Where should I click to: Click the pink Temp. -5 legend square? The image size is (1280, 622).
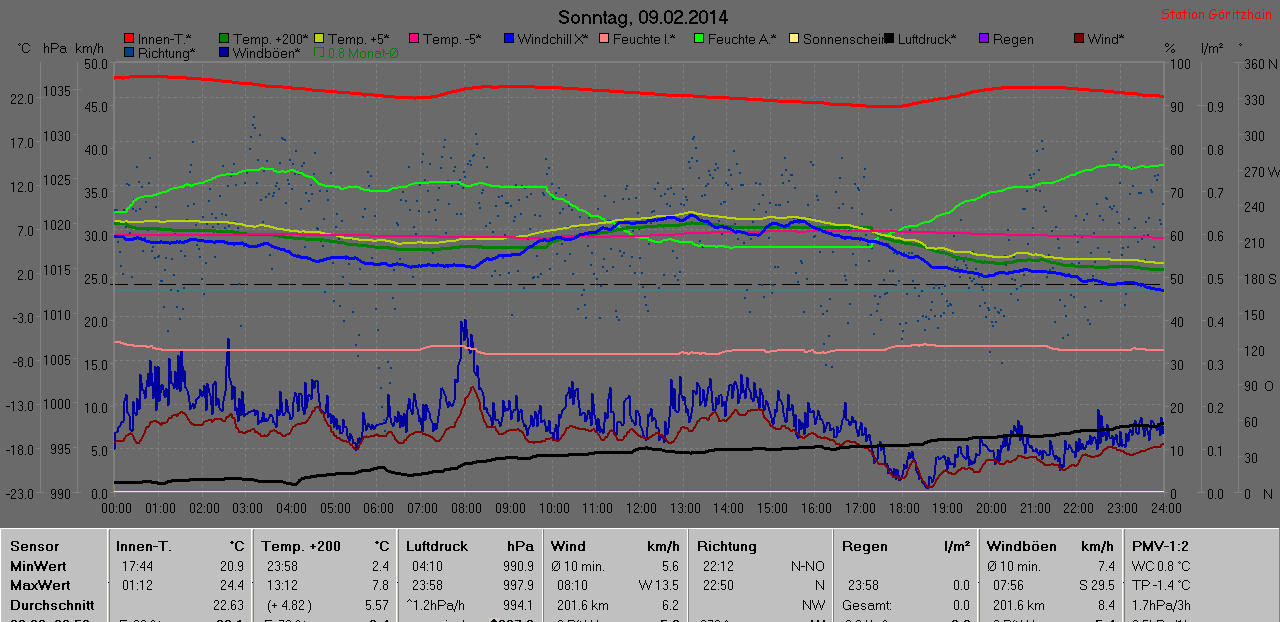click(x=412, y=39)
